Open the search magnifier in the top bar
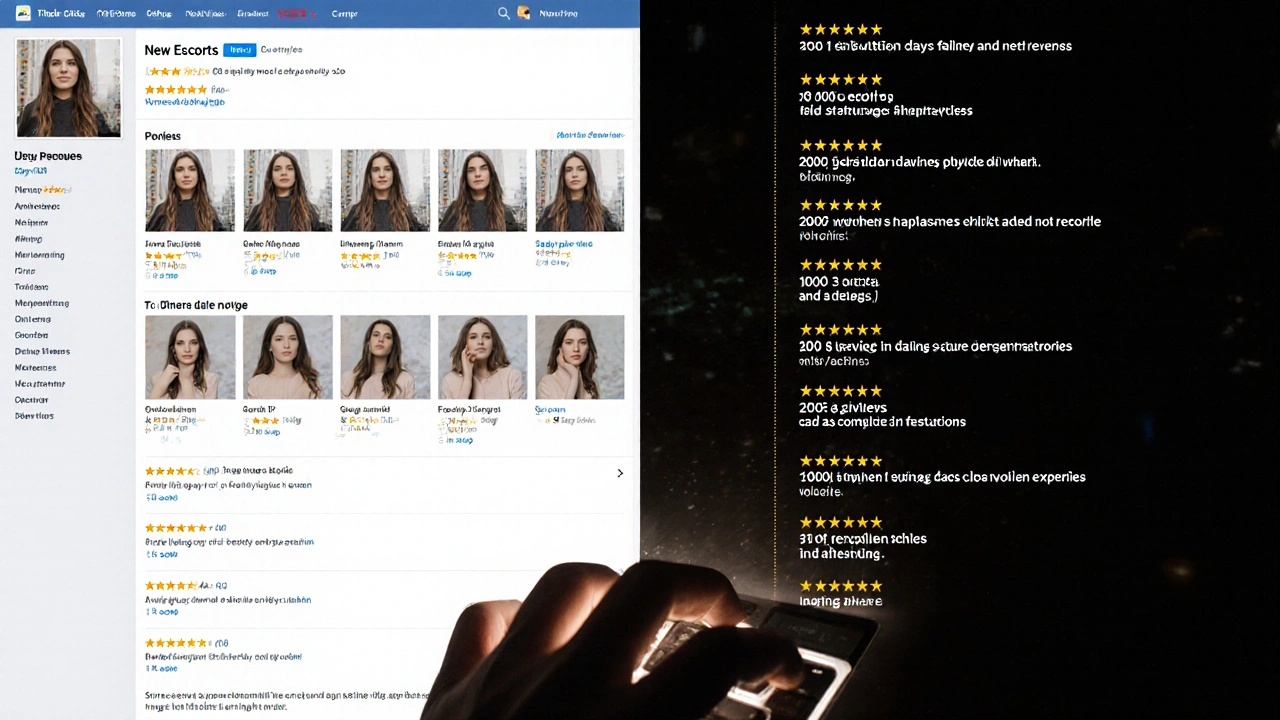Screen dimensions: 1280x720 pyautogui.click(x=504, y=13)
